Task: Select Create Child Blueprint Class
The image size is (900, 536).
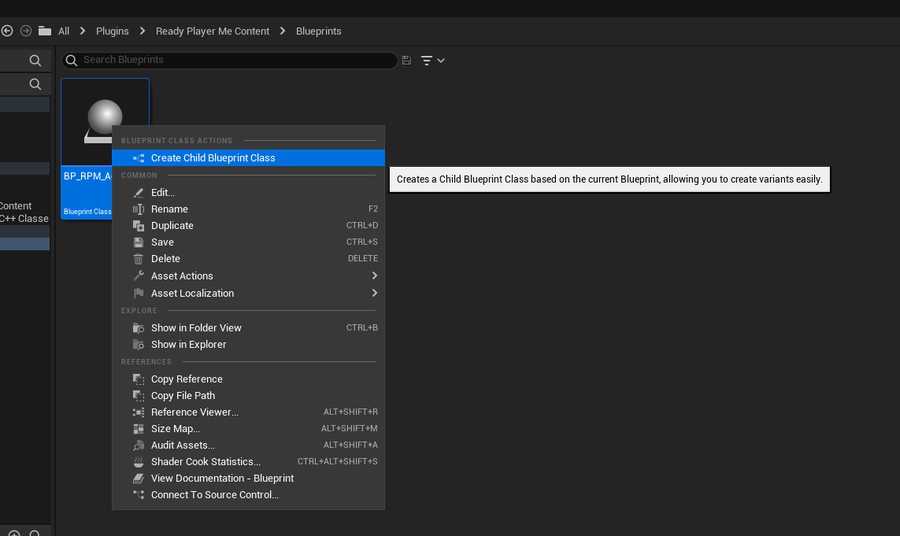Action: coord(213,158)
